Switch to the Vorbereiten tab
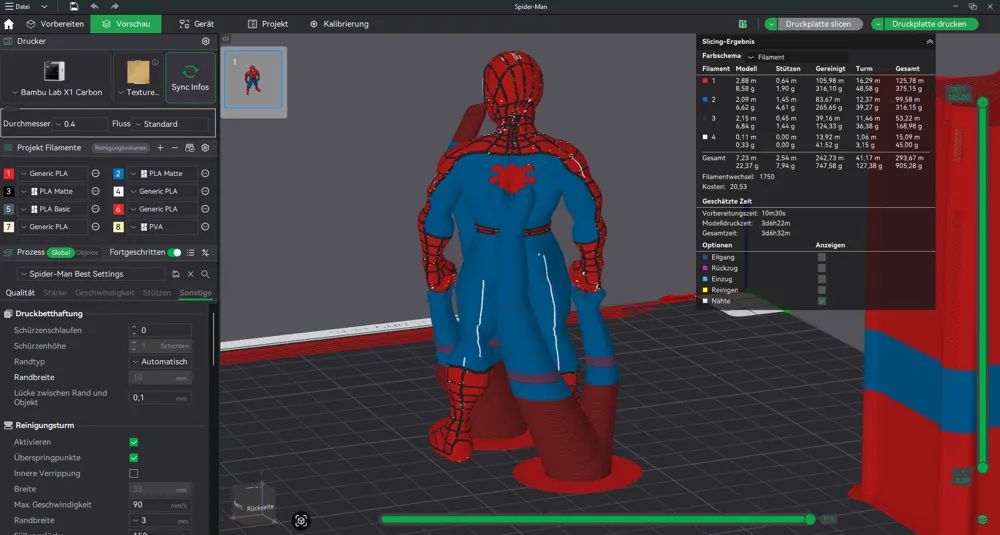 (55, 24)
